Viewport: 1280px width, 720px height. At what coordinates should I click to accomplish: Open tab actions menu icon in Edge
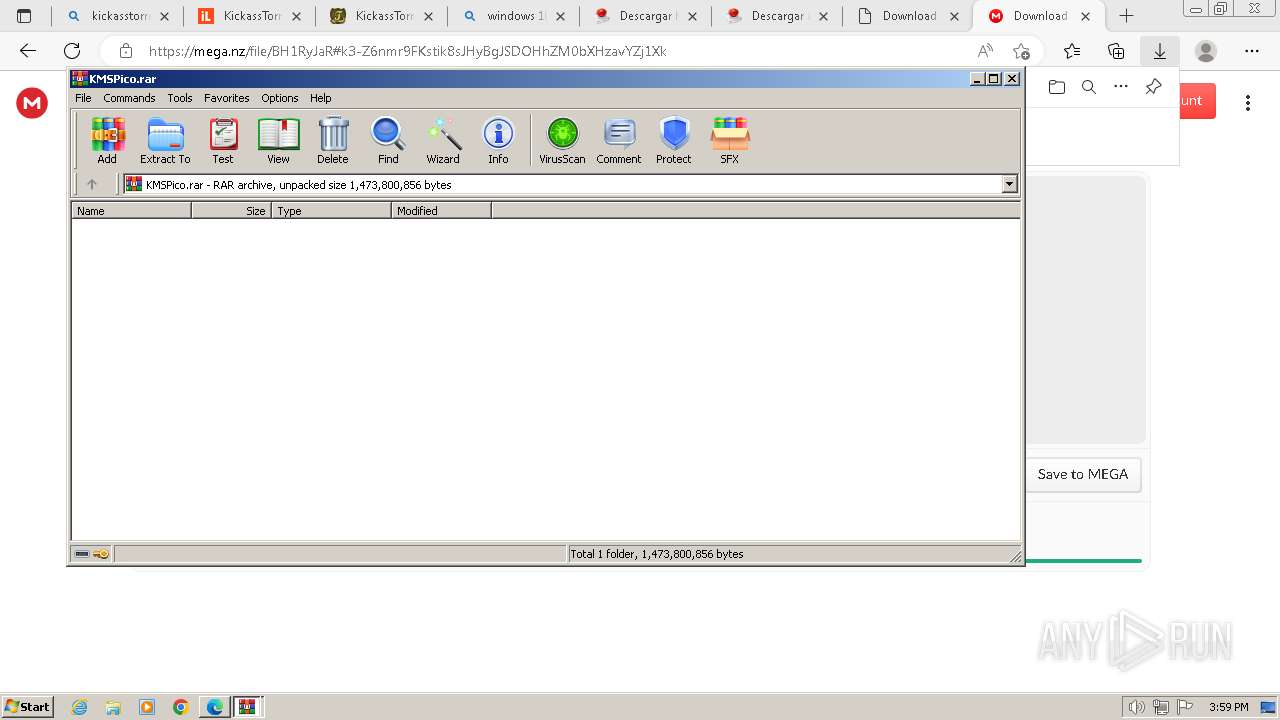pos(24,16)
